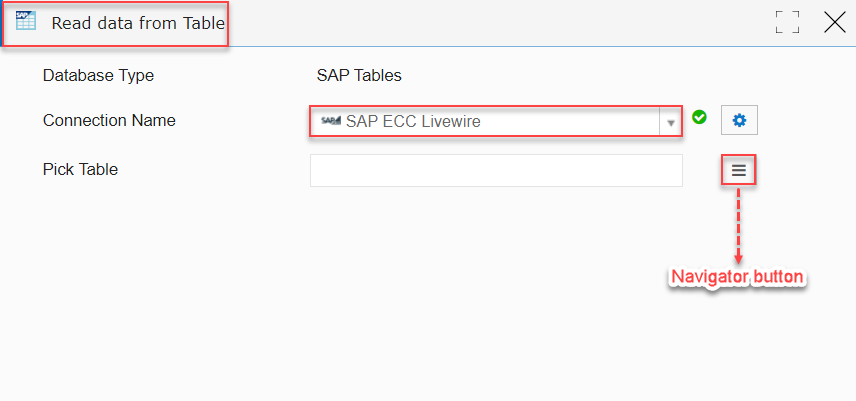Click the empty title bar area
This screenshot has width=856, height=401.
tap(491, 23)
